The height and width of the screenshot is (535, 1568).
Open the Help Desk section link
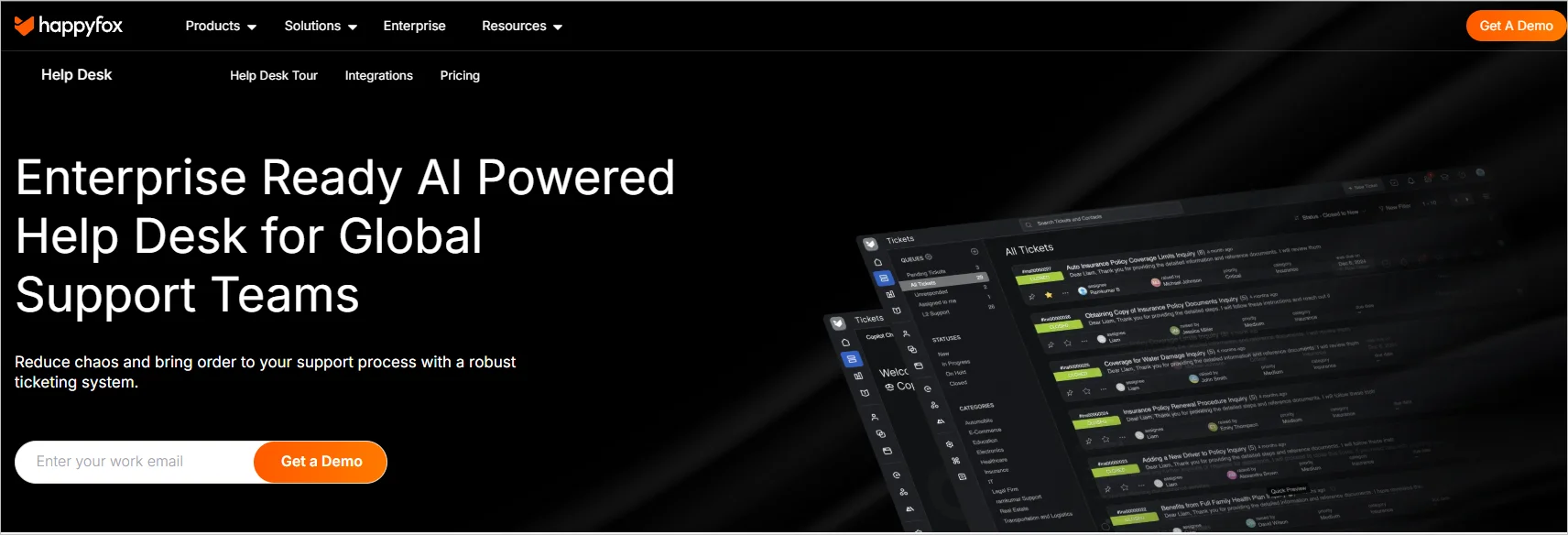[76, 75]
